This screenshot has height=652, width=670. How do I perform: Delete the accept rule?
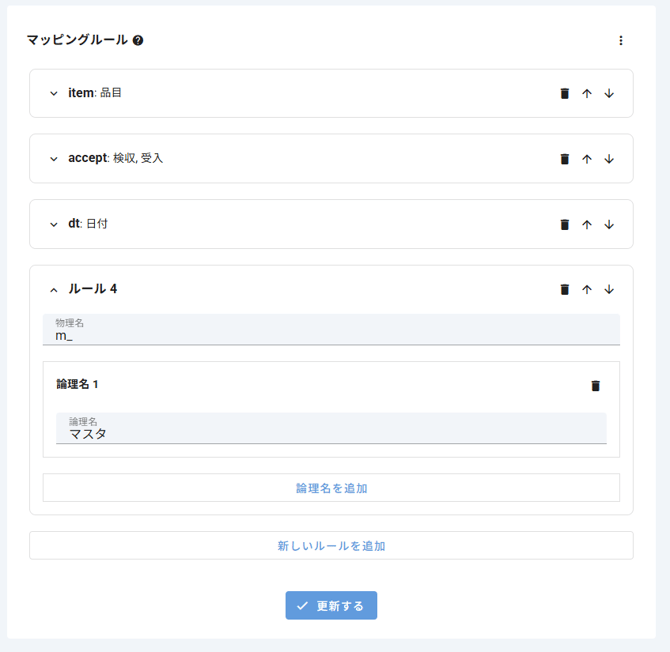pos(564,159)
